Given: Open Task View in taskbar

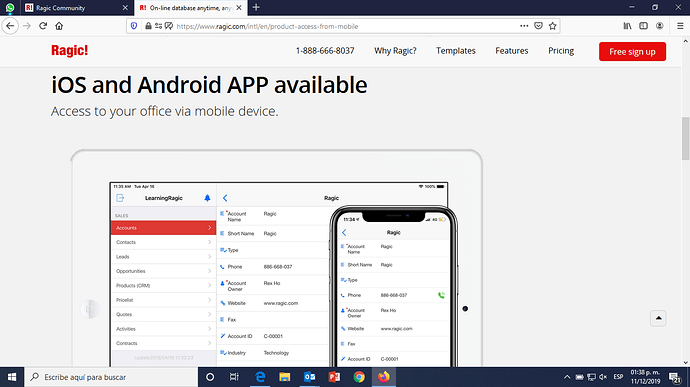Looking at the screenshot, I should coord(234,377).
